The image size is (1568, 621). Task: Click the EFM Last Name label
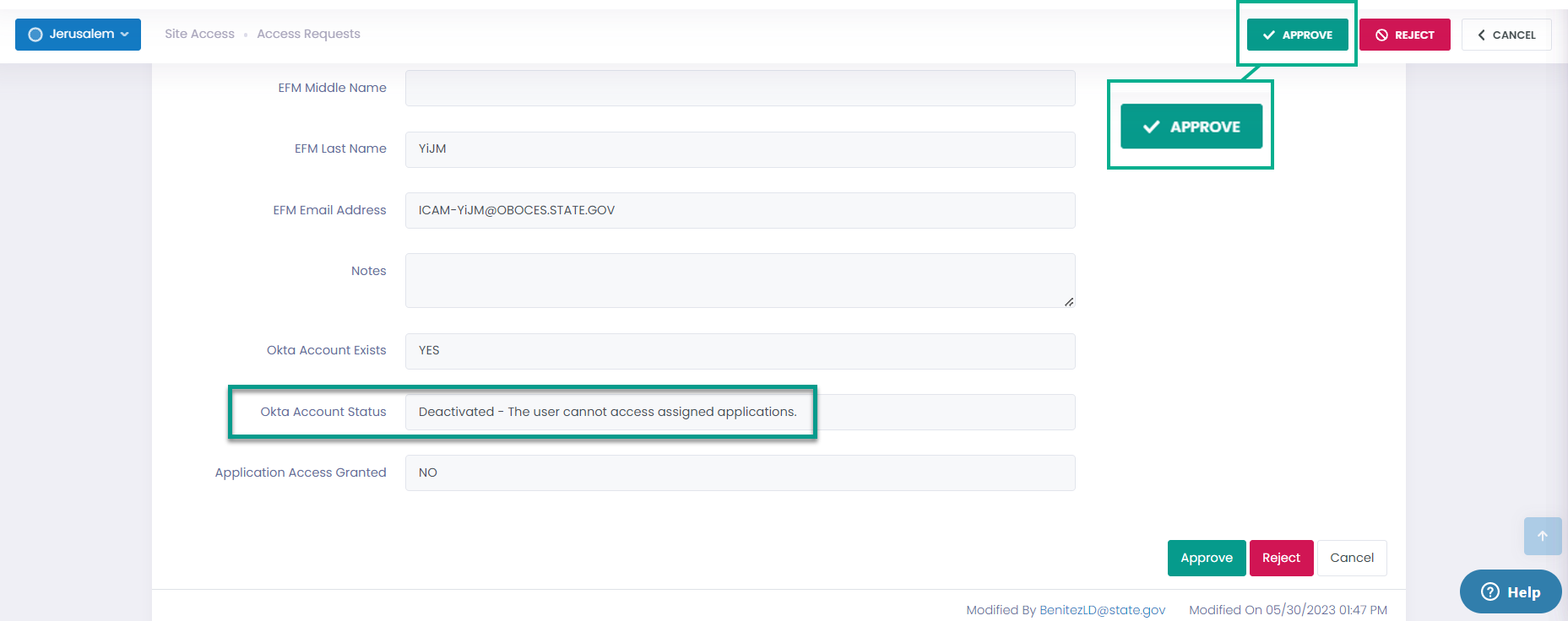pyautogui.click(x=340, y=148)
